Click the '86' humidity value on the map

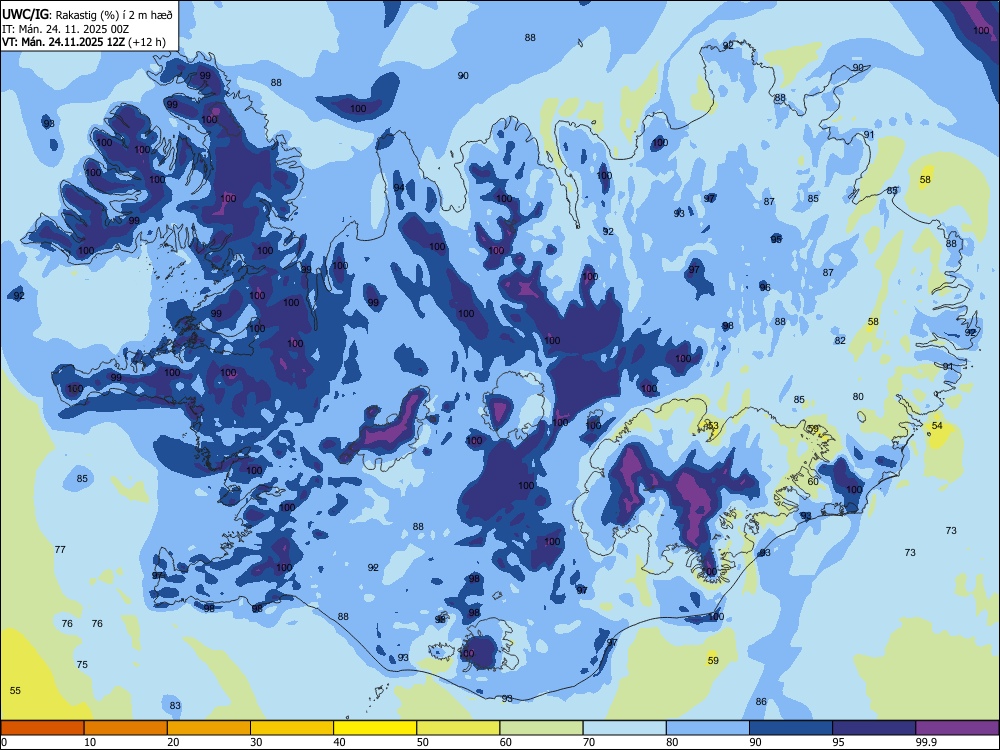761,702
